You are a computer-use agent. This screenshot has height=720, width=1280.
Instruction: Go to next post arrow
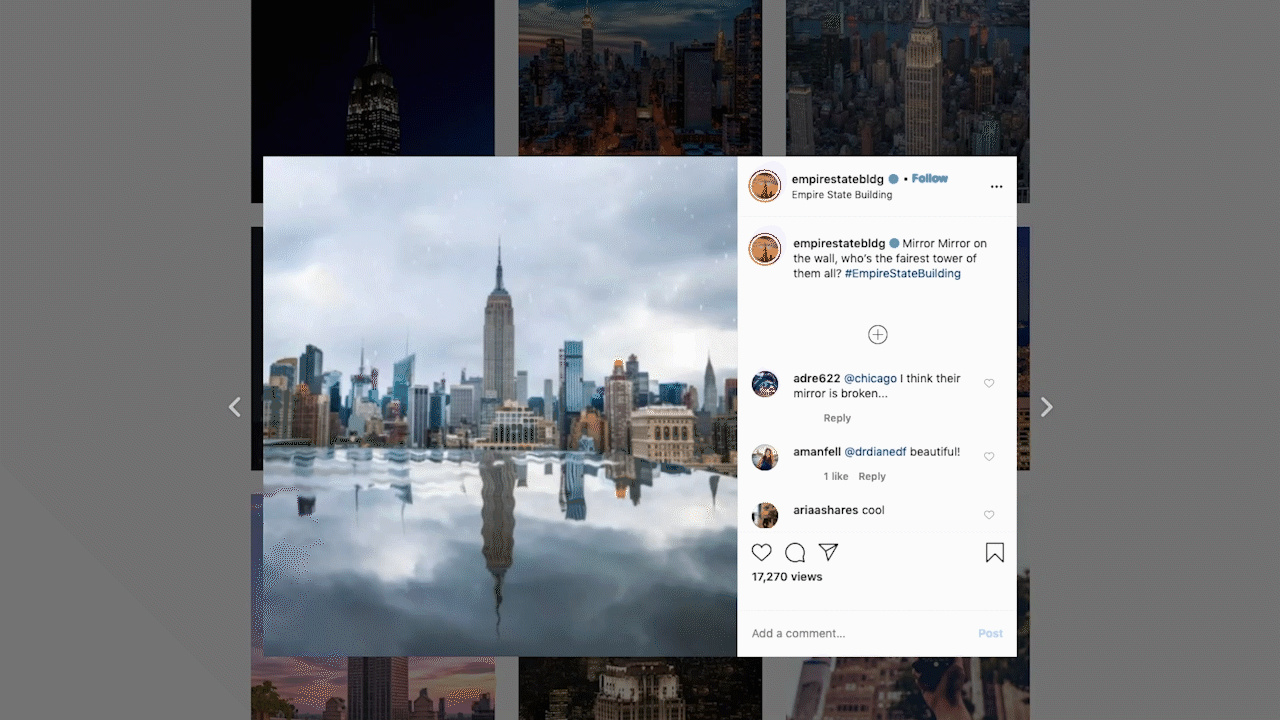point(1046,407)
